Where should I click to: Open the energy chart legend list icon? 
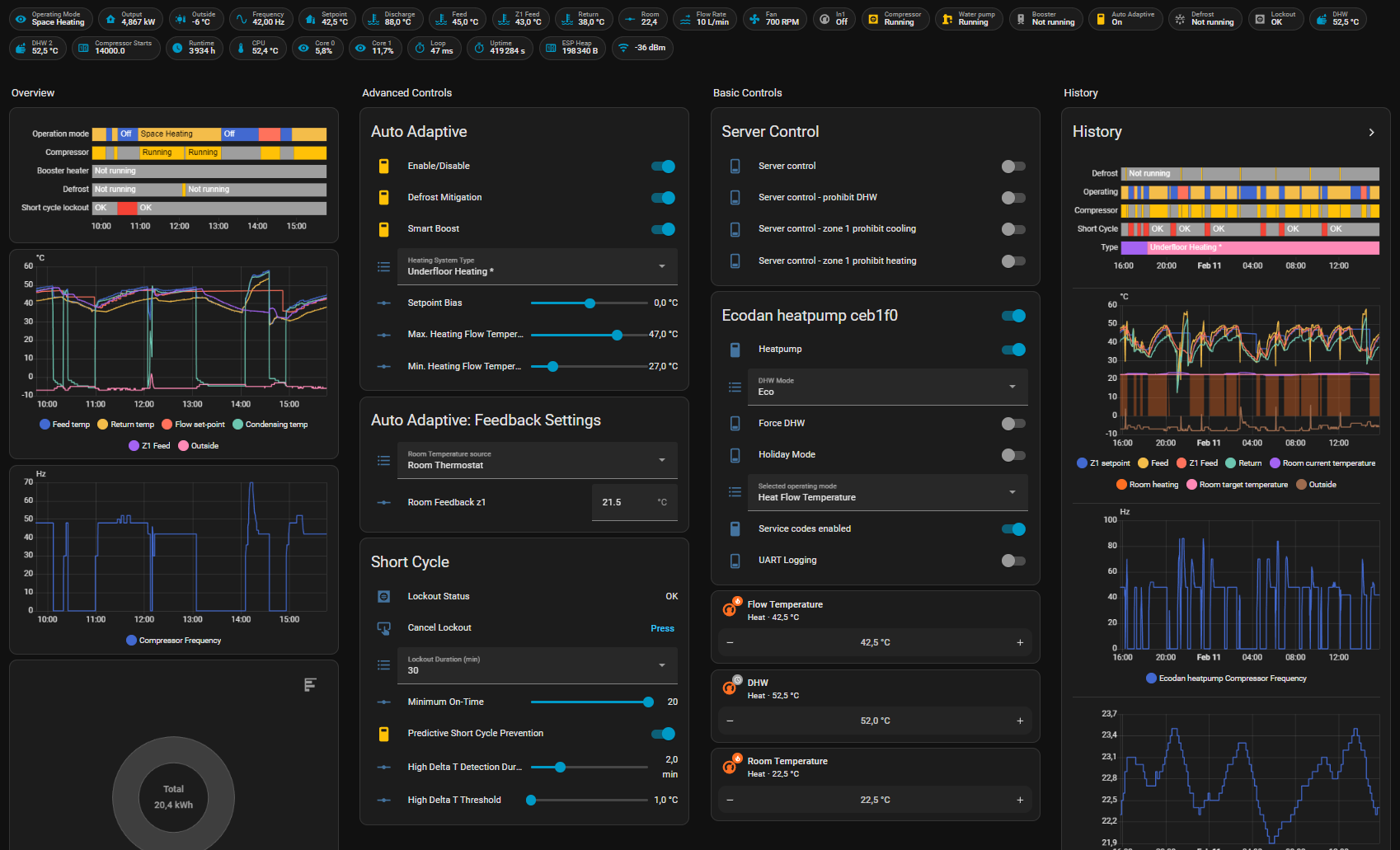(x=310, y=684)
